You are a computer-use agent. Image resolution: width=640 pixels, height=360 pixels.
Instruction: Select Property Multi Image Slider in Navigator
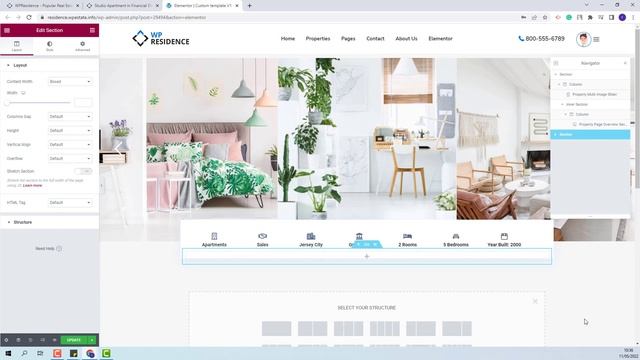tap(594, 94)
